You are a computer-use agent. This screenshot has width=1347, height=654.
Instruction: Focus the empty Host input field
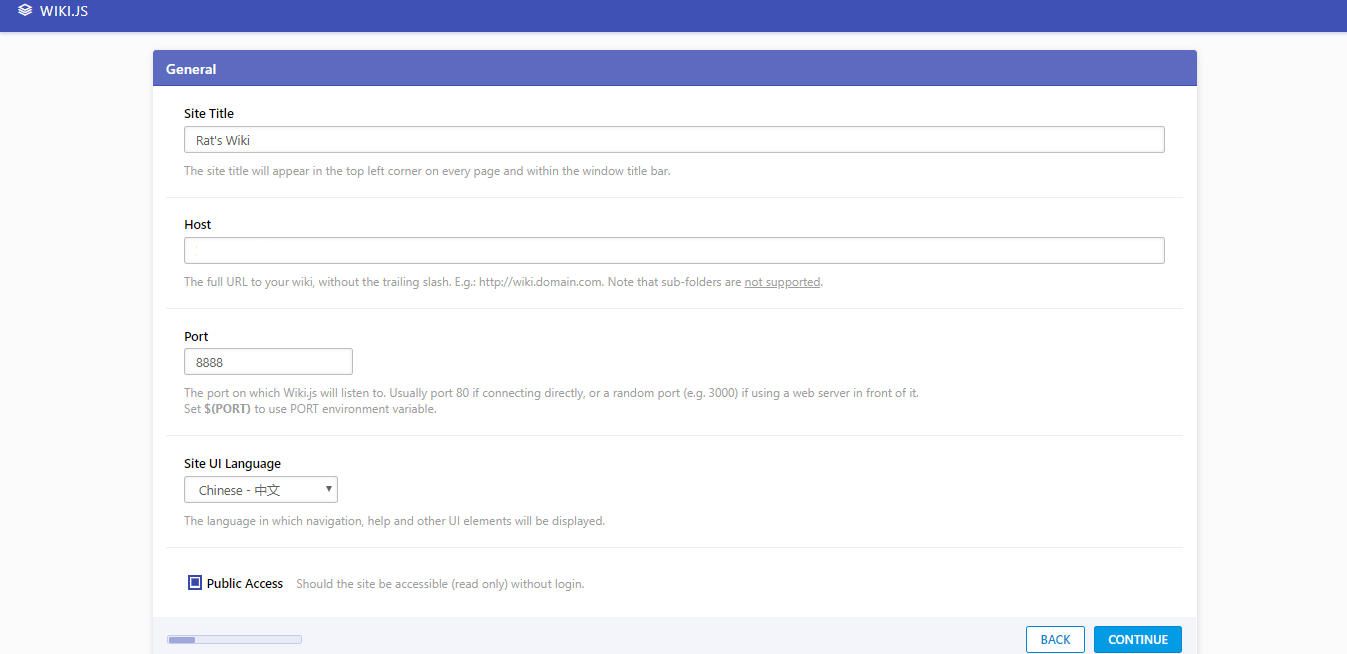(x=674, y=250)
